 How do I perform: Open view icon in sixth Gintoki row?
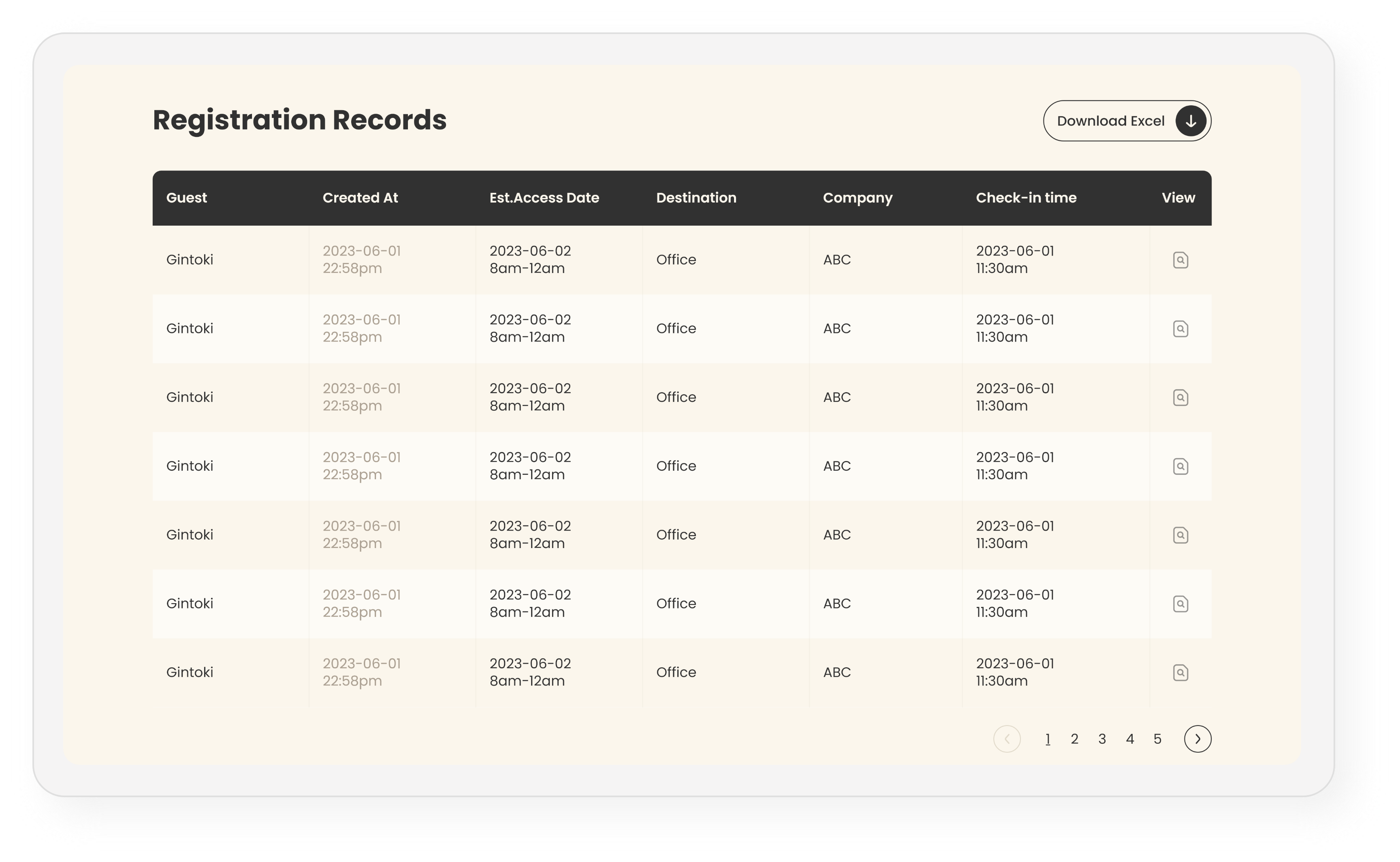point(1180,604)
